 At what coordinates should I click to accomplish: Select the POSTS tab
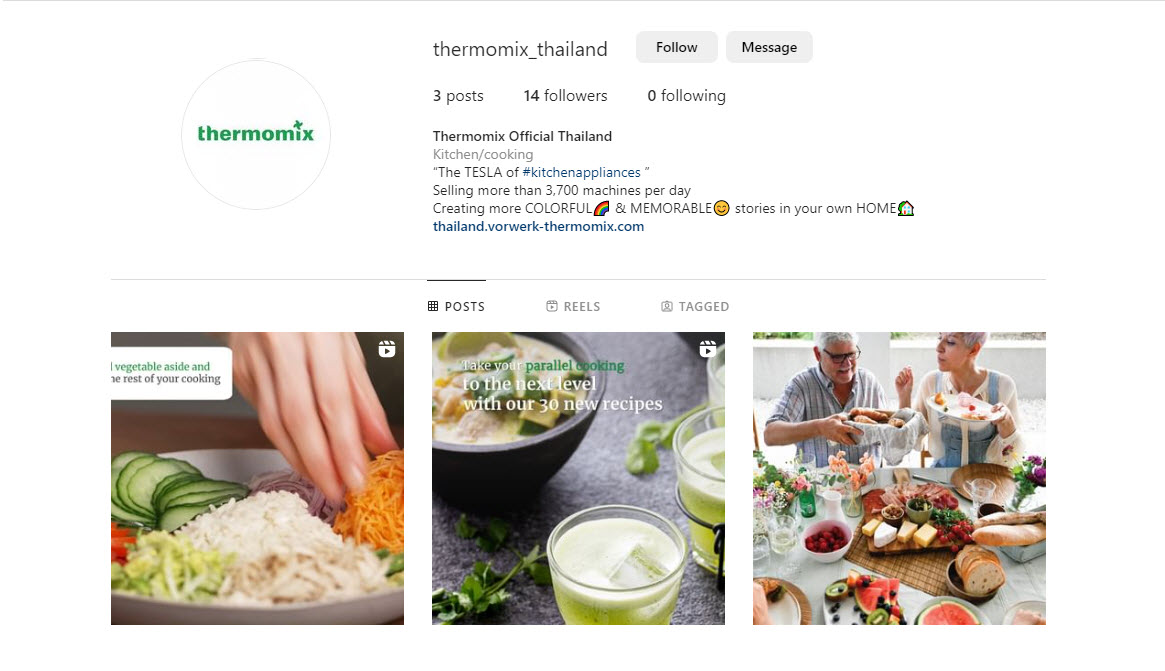(456, 306)
